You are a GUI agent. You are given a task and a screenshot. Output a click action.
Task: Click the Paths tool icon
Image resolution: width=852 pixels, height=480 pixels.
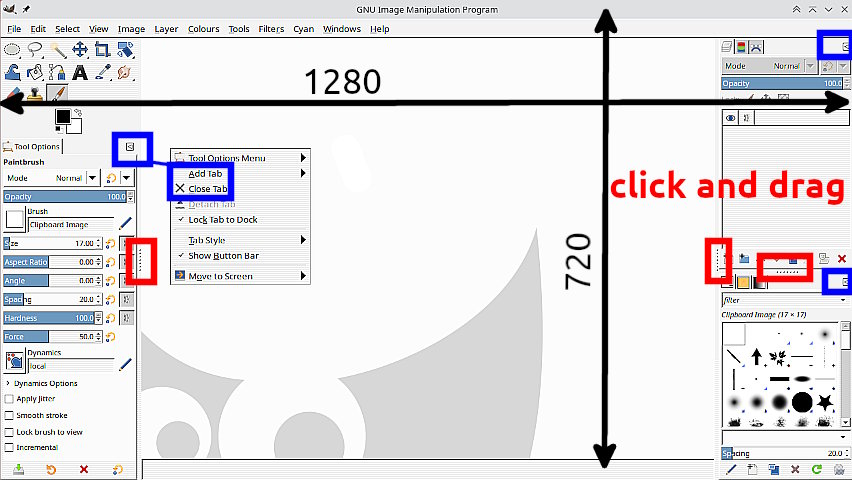click(57, 72)
